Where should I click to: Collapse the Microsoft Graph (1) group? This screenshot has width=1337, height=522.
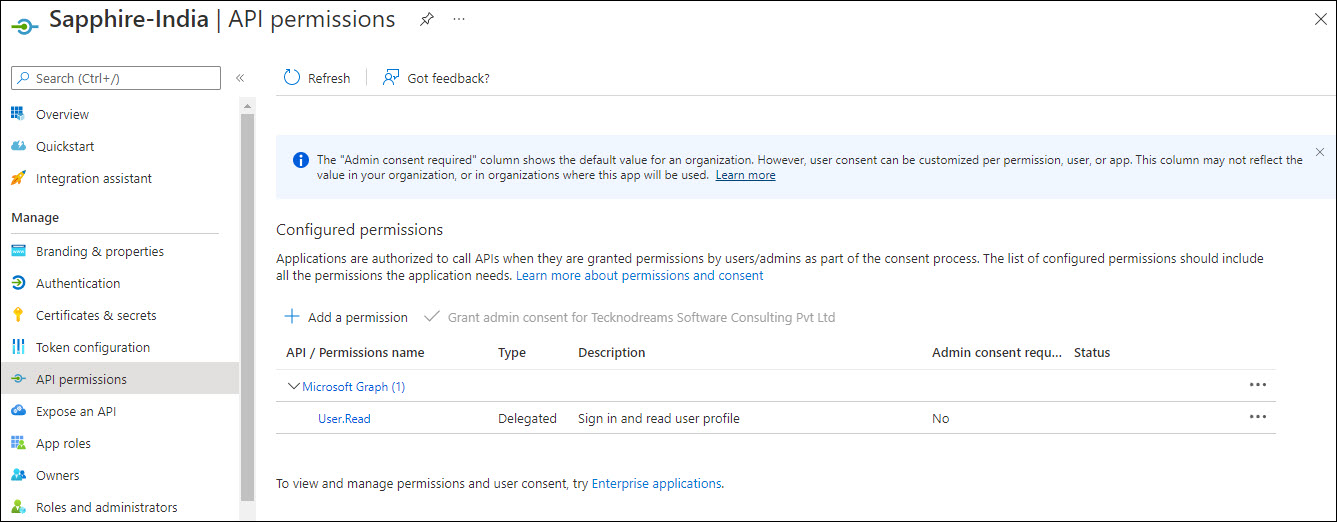click(x=294, y=386)
